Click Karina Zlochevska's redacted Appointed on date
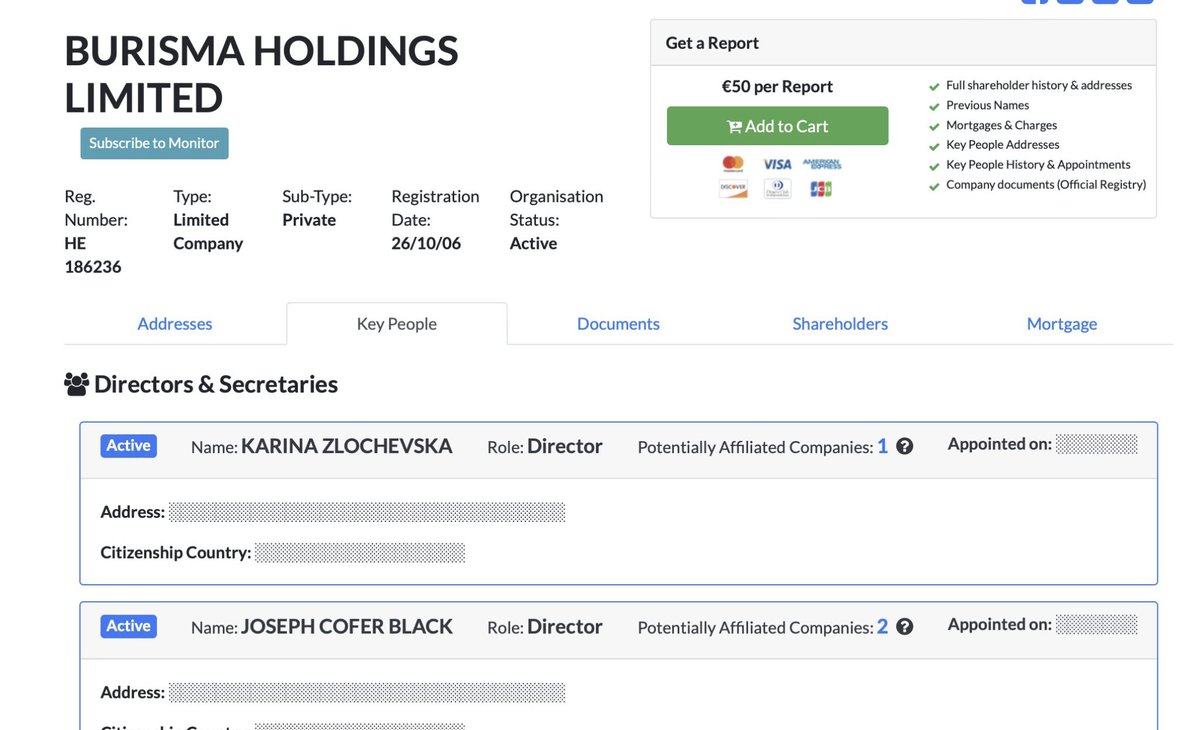The width and height of the screenshot is (1200, 730). pyautogui.click(x=1096, y=444)
